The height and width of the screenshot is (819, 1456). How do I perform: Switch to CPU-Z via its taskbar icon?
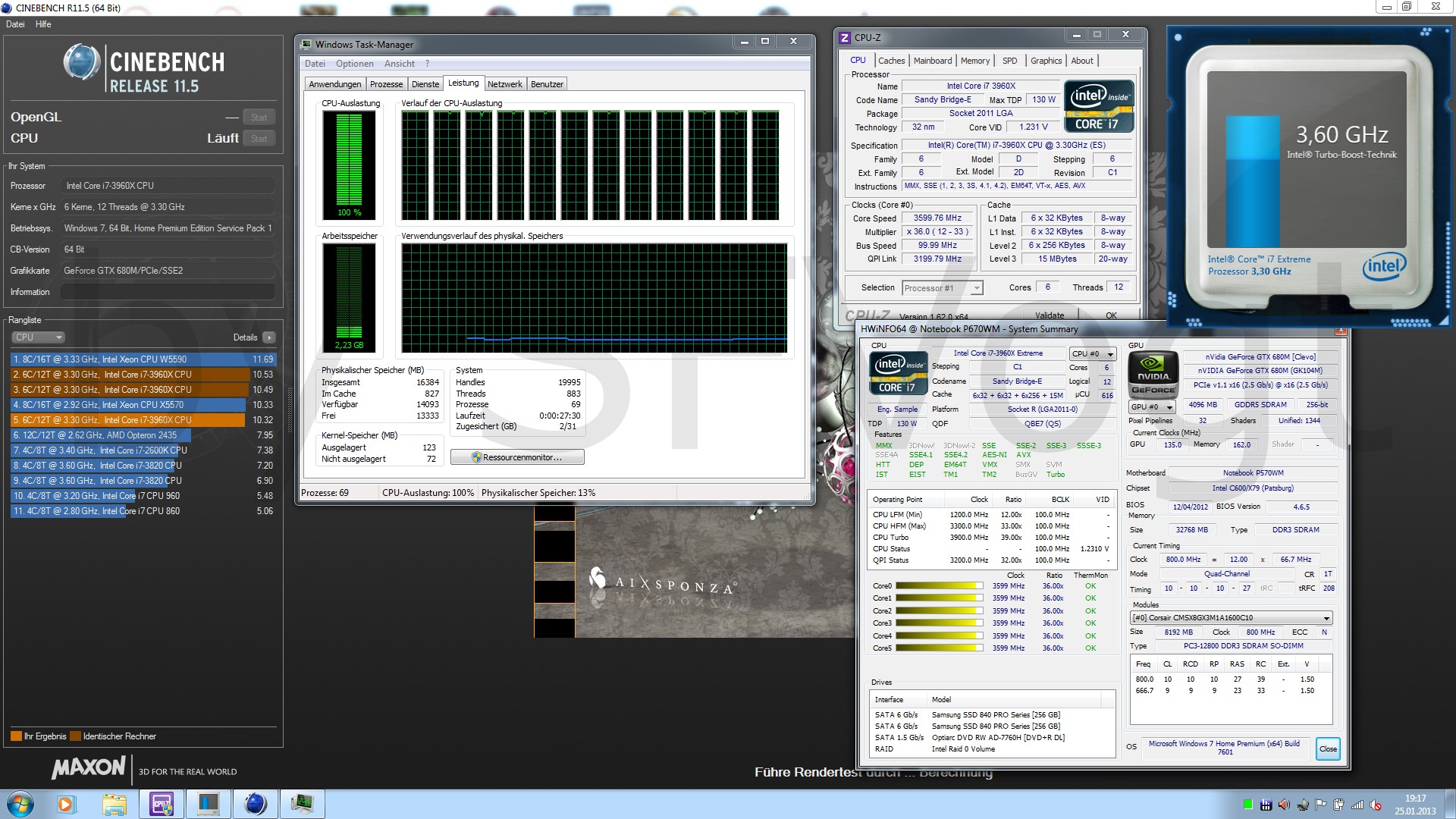(162, 804)
